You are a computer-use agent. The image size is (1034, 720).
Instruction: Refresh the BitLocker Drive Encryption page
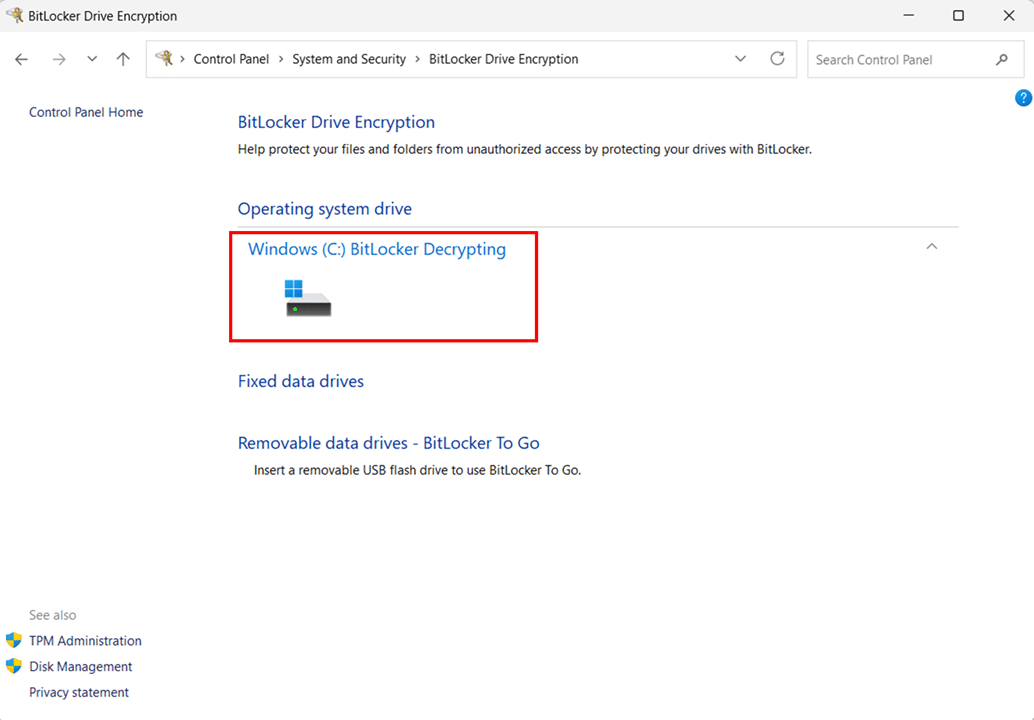[777, 59]
